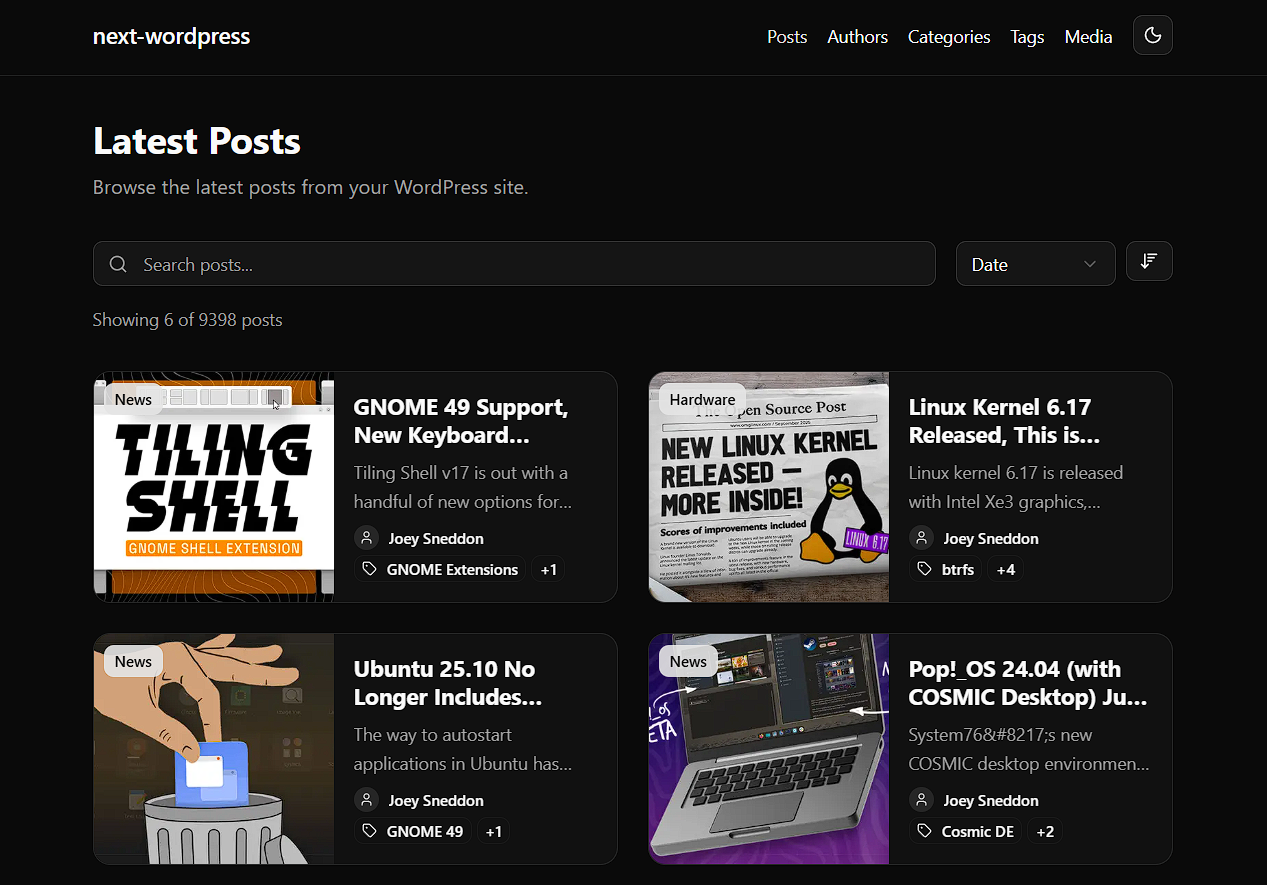Click the New Linux Kernel newspaper thumbnail

tap(769, 487)
